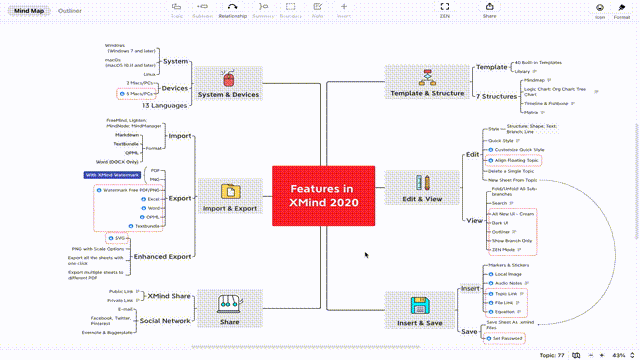
Task: Open the note icon next to Library
Action: [534, 71]
